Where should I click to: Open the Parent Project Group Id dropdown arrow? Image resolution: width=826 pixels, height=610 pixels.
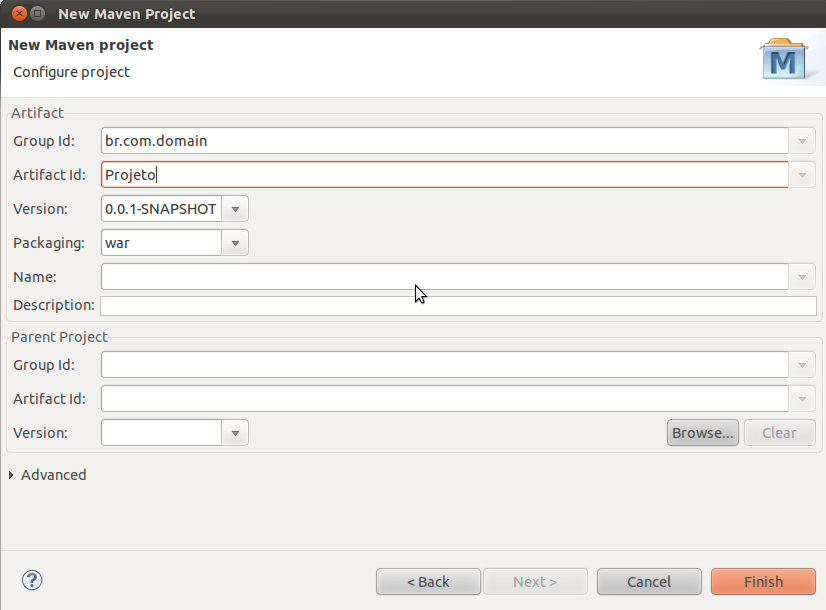(x=802, y=365)
